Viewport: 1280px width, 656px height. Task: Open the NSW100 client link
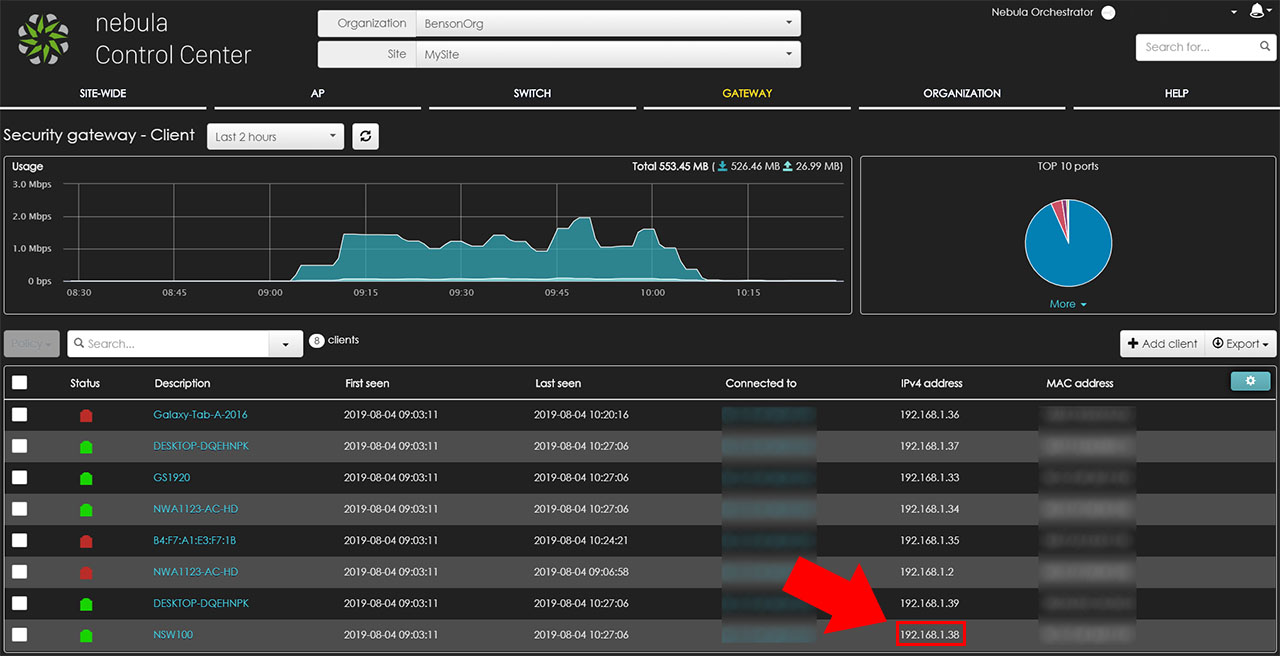click(x=173, y=635)
